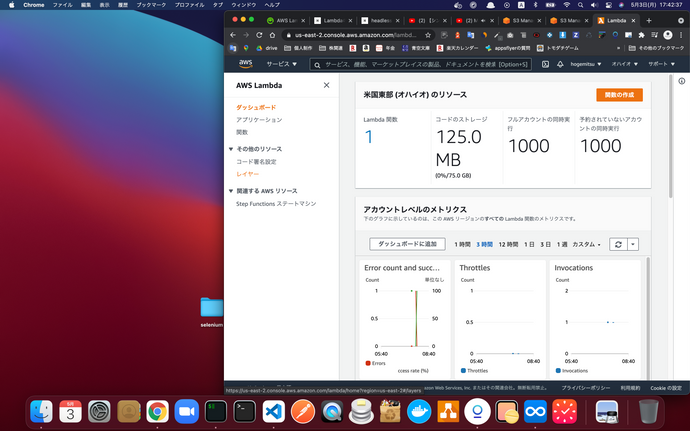Click ダッシュボードに追加 button

tap(407, 244)
